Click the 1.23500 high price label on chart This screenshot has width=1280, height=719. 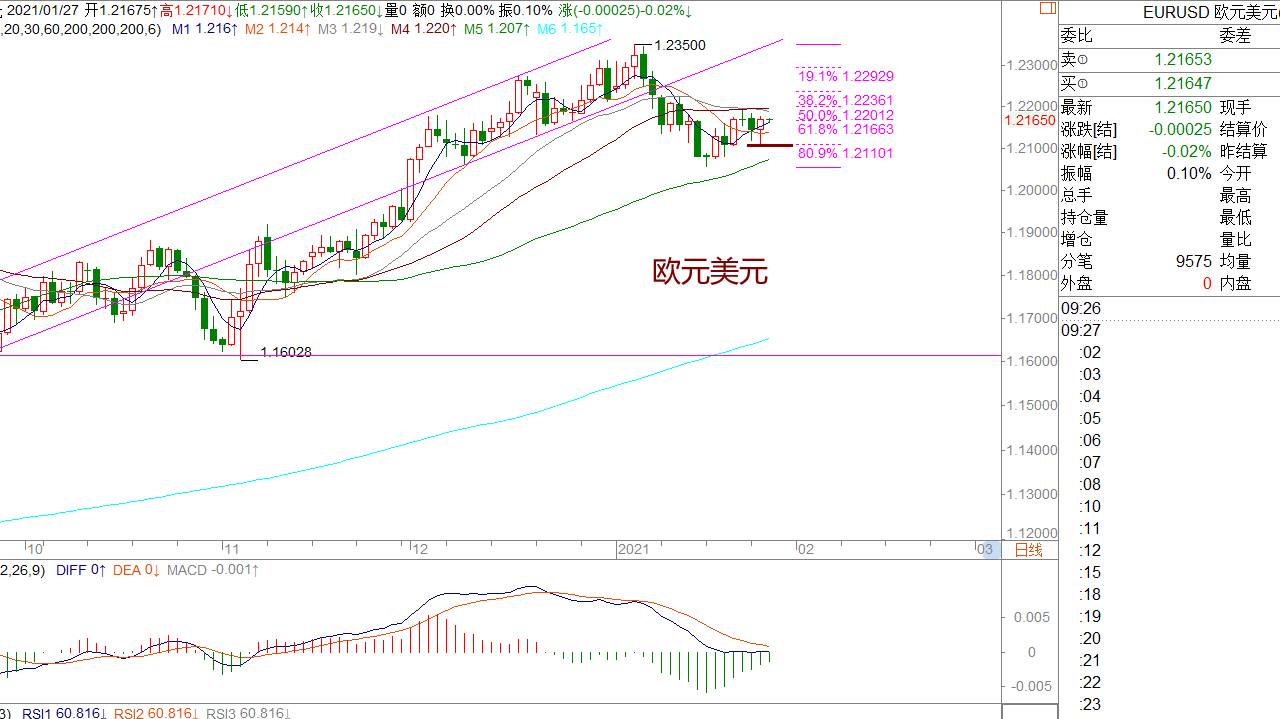tap(680, 46)
